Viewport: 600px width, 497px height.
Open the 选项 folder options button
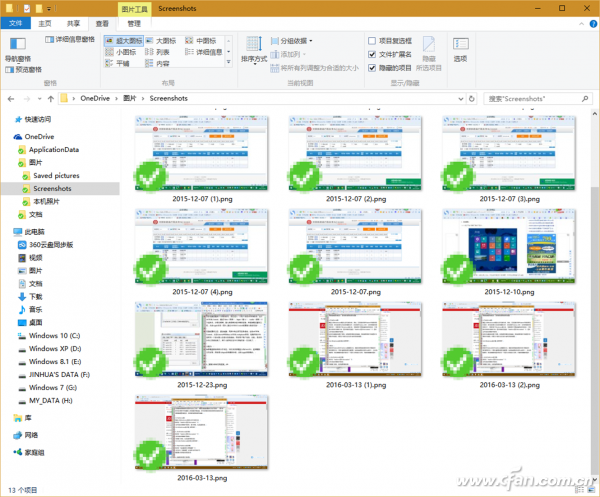click(460, 50)
